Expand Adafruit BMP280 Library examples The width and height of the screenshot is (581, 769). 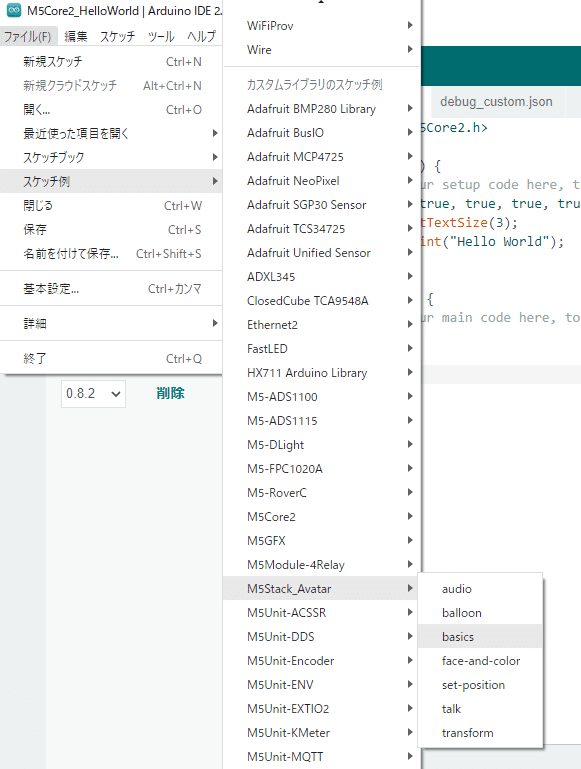click(x=322, y=109)
